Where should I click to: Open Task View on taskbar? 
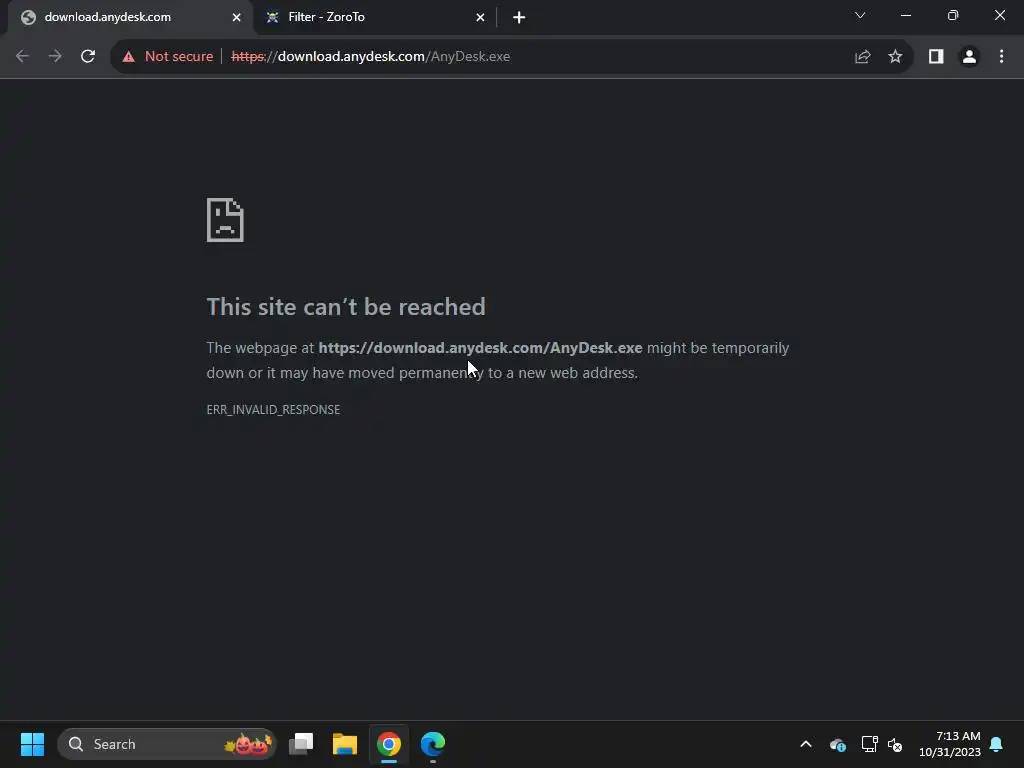301,744
